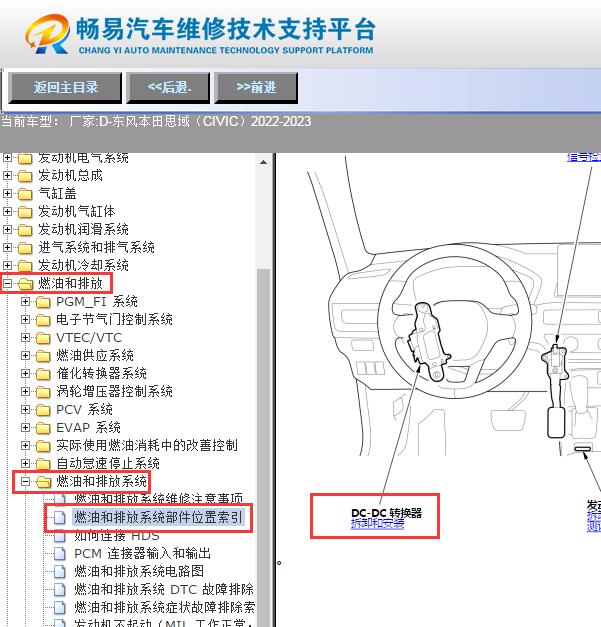The height and width of the screenshot is (627, 601).
Task: Click the 发动机冷却系统 folder icon
Action: 25,266
